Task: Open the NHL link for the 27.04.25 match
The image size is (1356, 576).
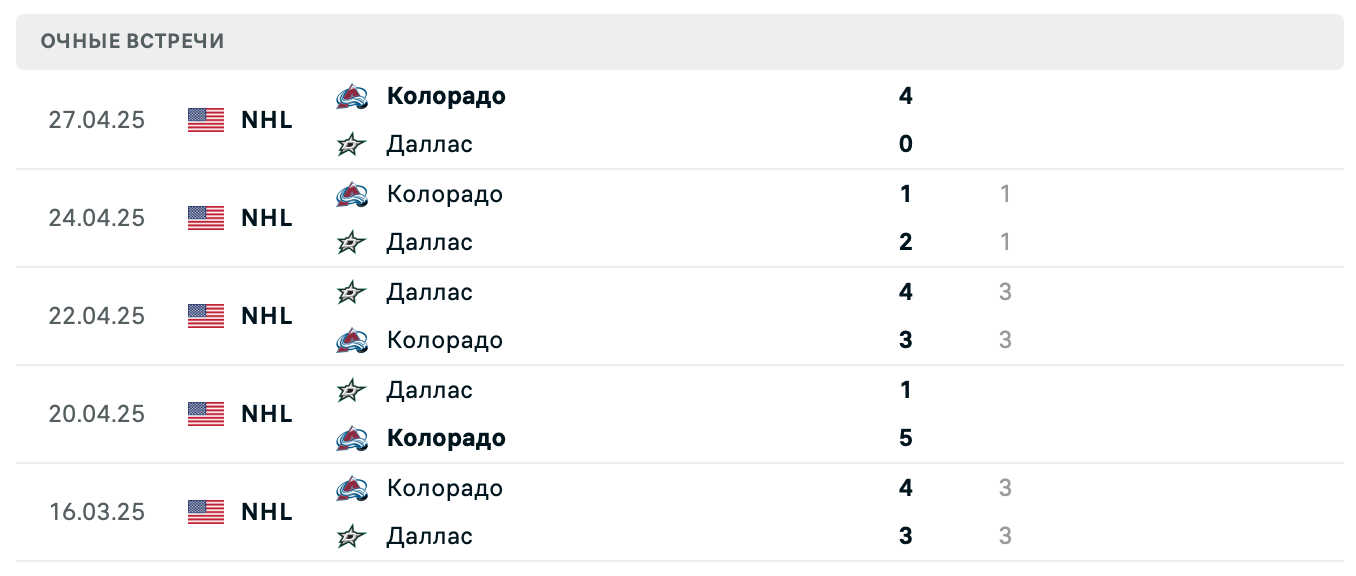Action: [266, 120]
